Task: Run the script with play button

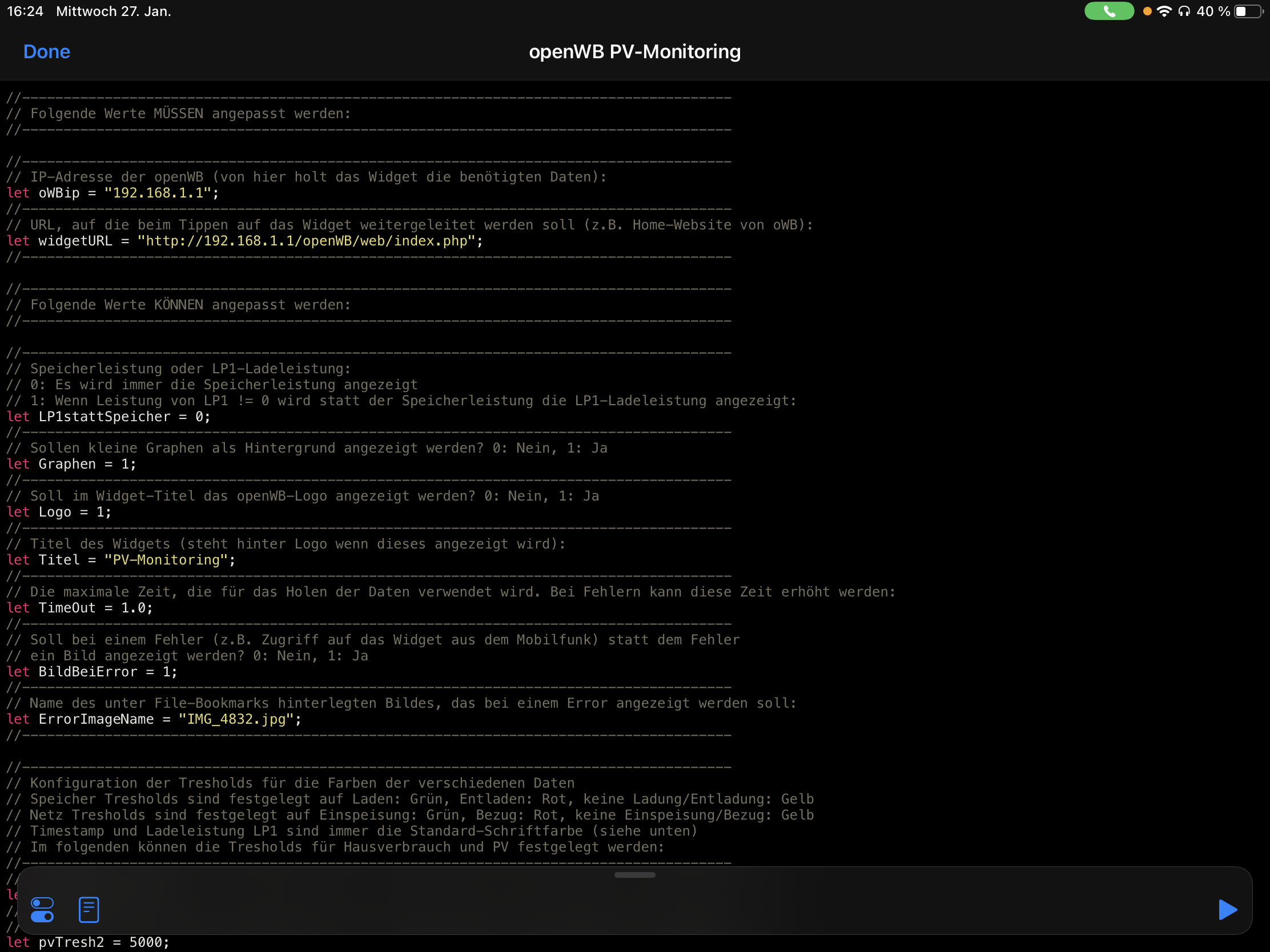Action: click(1227, 910)
